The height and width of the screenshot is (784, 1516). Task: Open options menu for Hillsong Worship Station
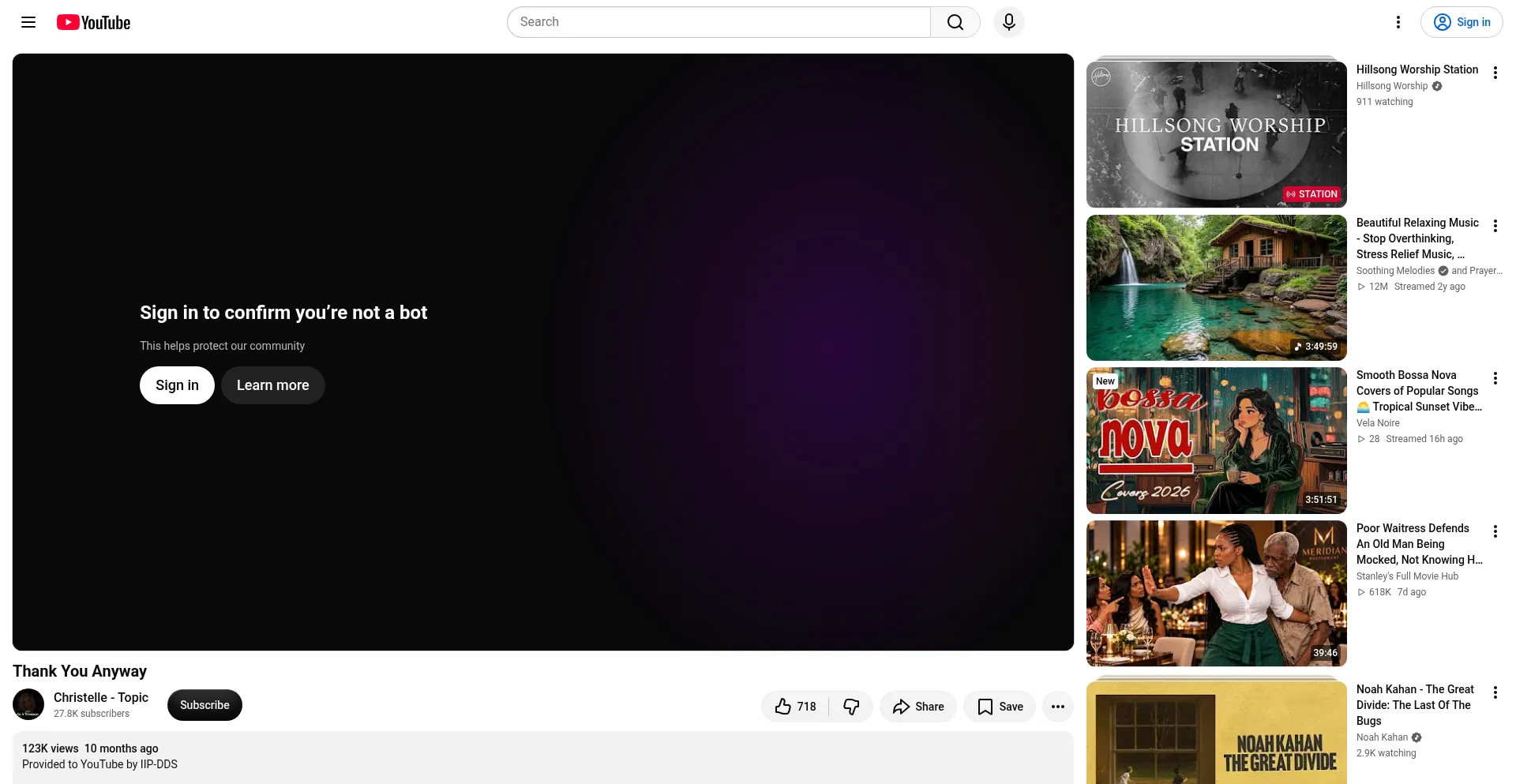[1495, 73]
